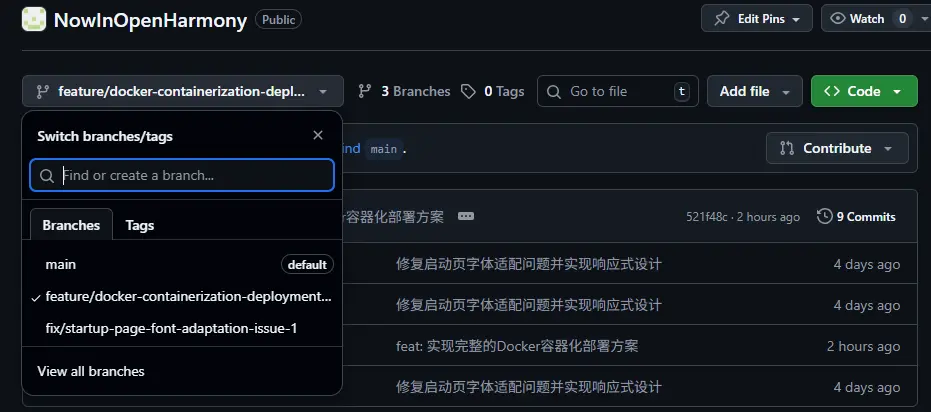Click the branch icon beside 3 Branches
Image resolution: width=931 pixels, height=412 pixels.
pos(365,91)
